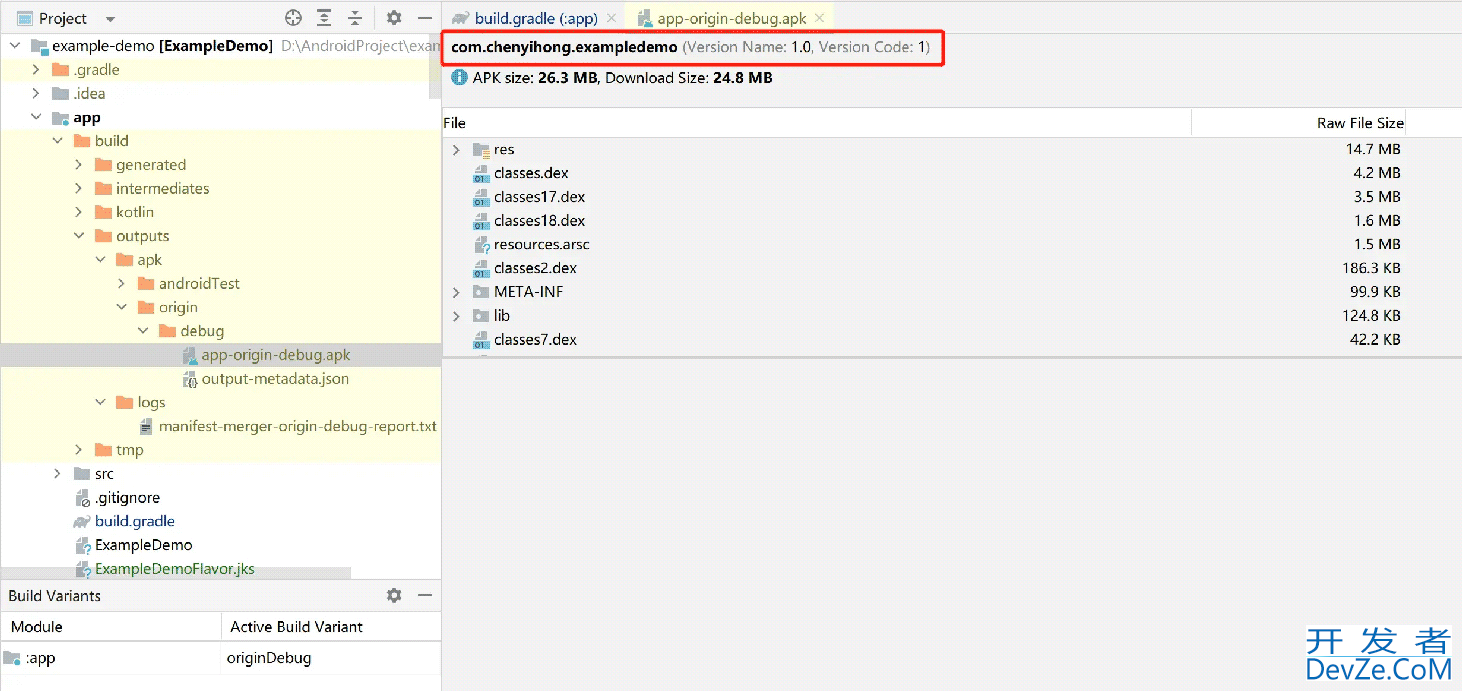Click the app-origin-debug.apk file icon in tree

(190, 355)
